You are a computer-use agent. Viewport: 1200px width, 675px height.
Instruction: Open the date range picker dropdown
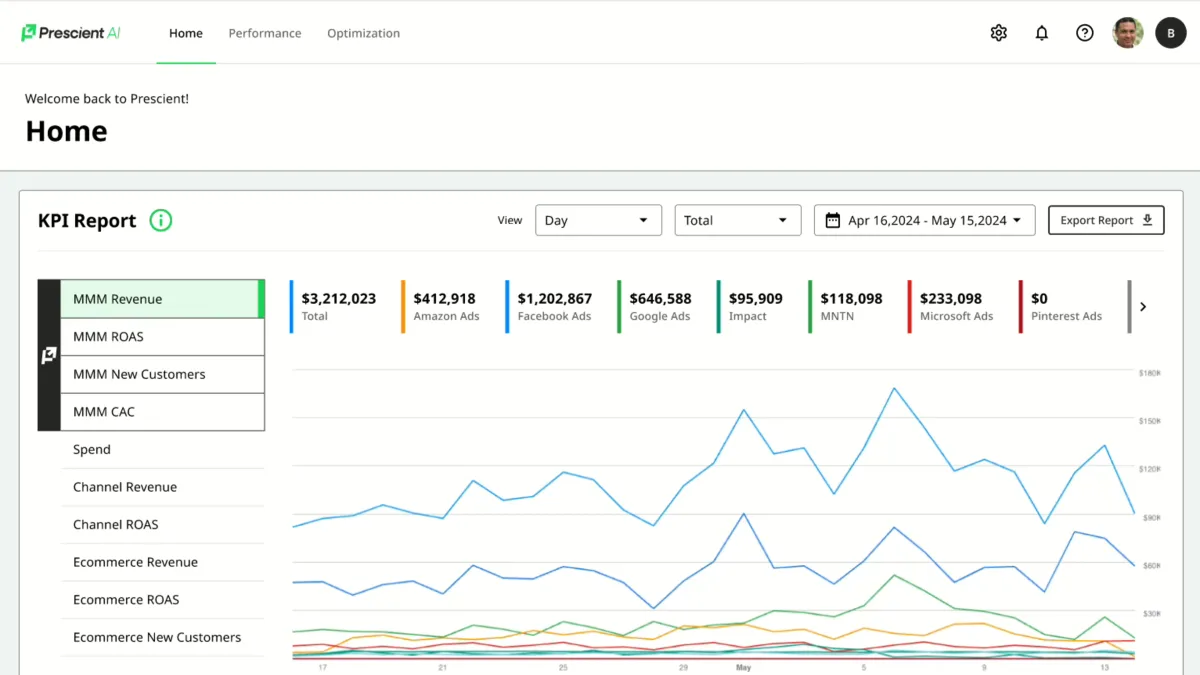923,220
